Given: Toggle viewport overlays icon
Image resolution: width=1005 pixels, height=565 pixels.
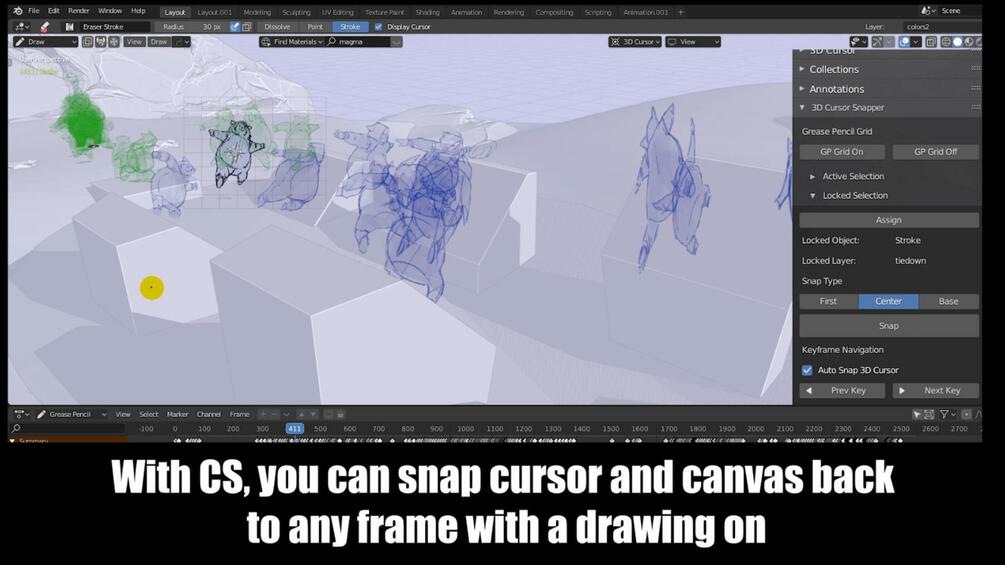Looking at the screenshot, I should (904, 42).
